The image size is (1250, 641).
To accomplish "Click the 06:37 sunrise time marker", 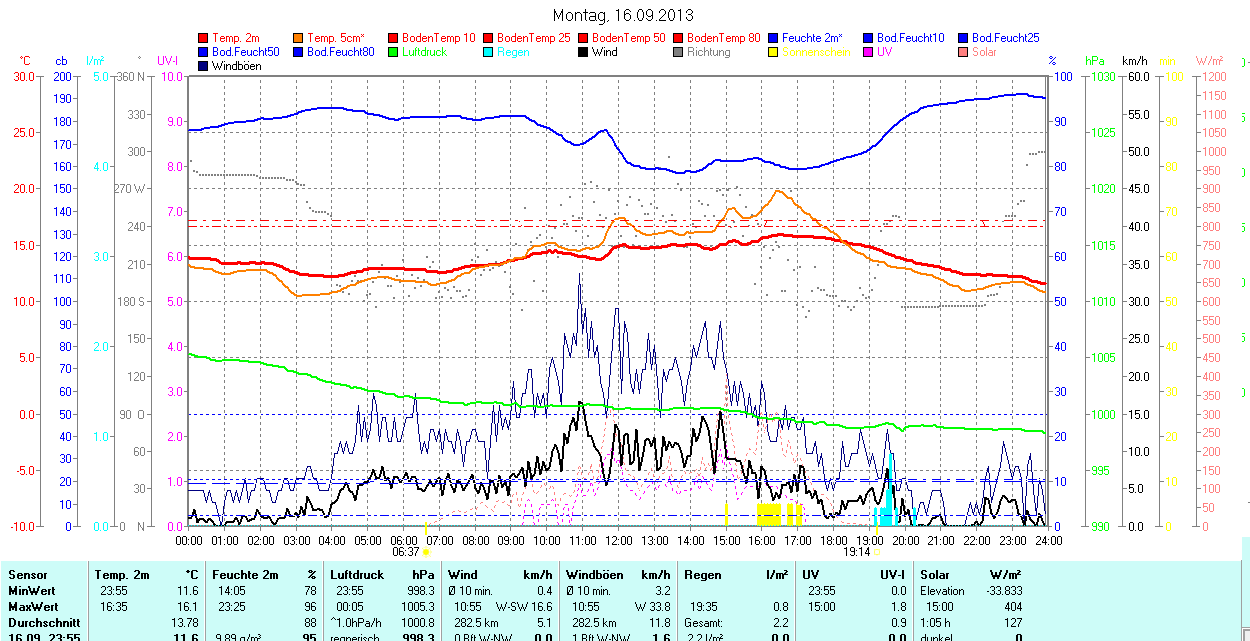I will [406, 551].
